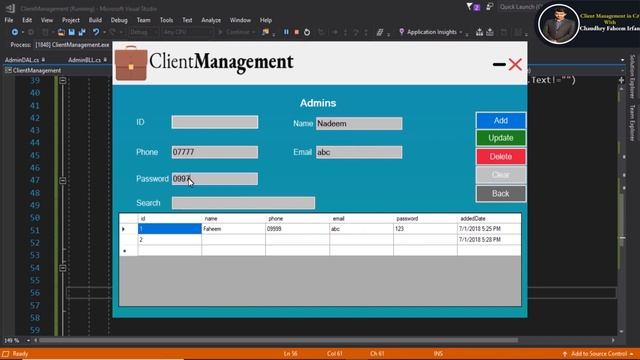Image resolution: width=640 pixels, height=360 pixels.
Task: Open the Analyze menu
Action: coord(211,20)
